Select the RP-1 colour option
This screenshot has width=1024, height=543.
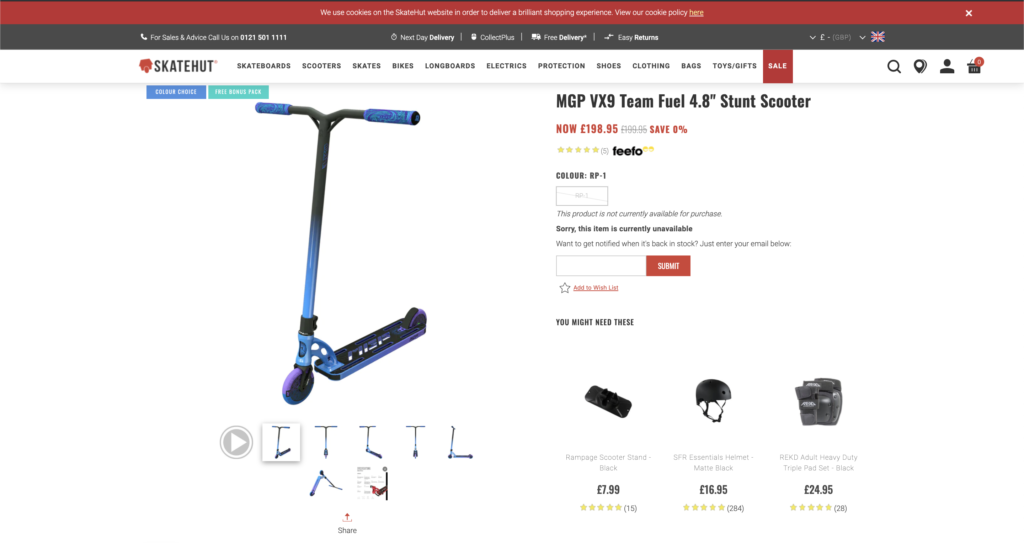coord(582,195)
